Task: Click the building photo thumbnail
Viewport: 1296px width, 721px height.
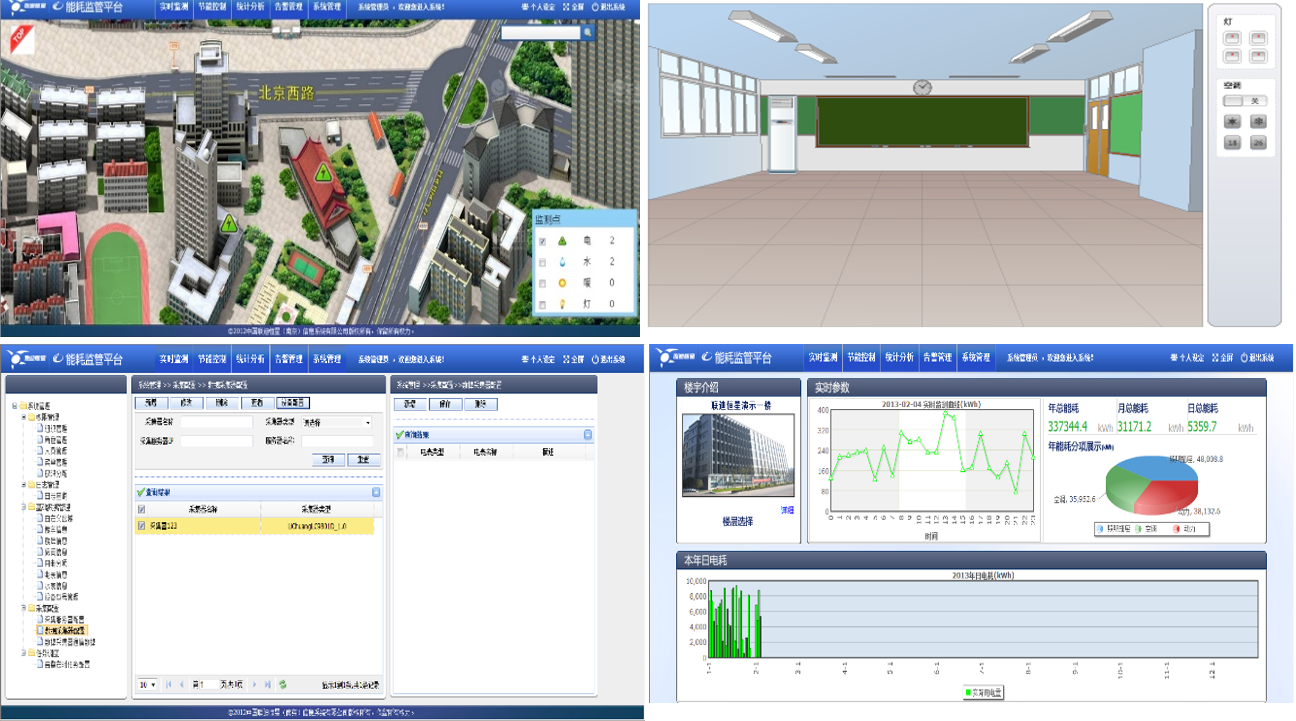Action: [737, 455]
